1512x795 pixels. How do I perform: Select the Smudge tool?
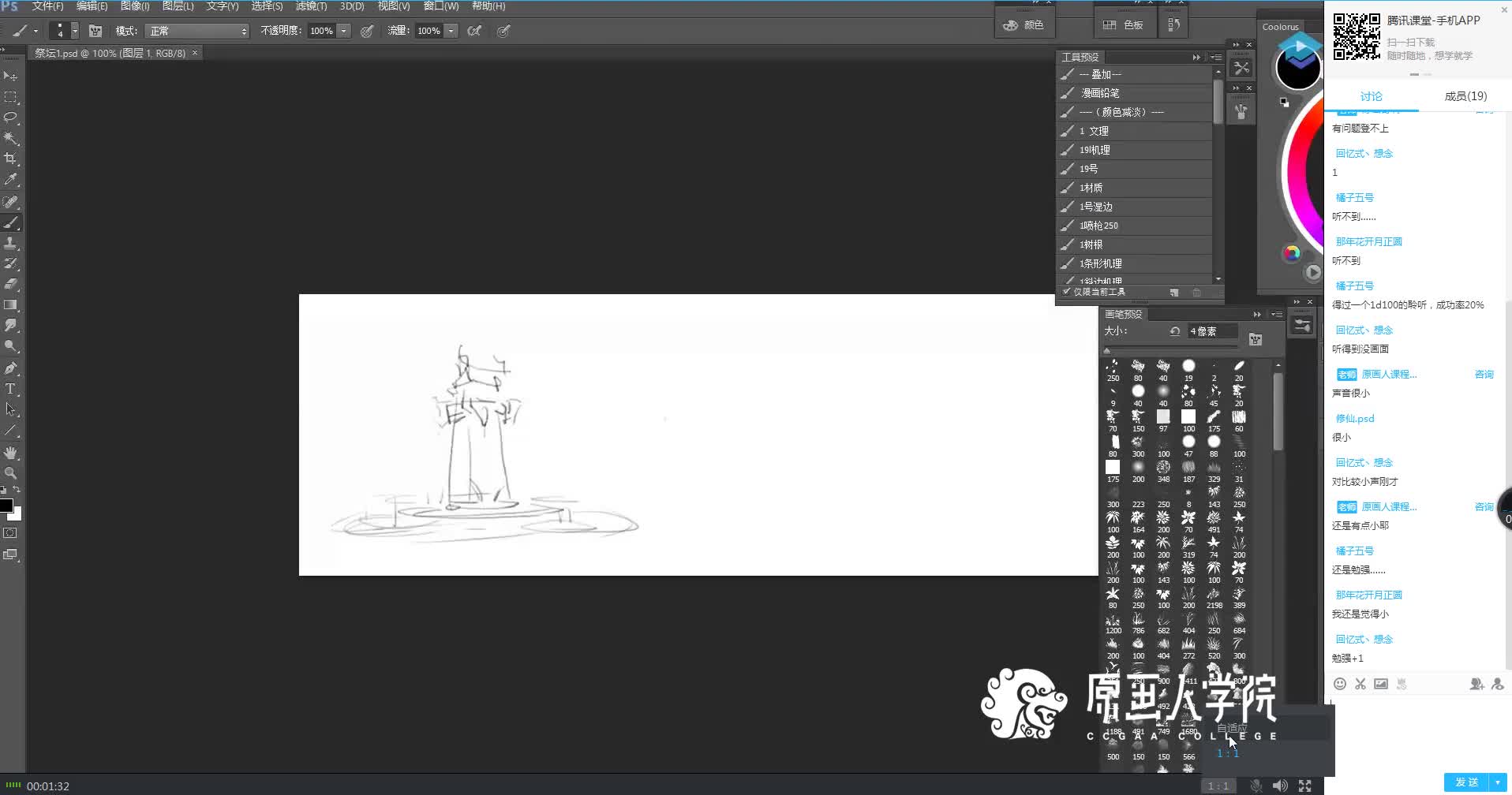click(10, 325)
